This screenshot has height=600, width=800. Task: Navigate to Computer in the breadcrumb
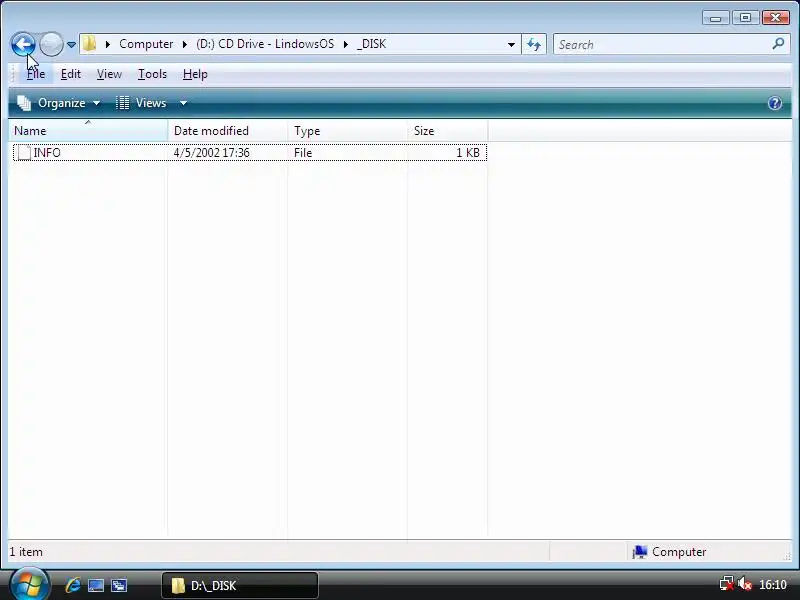pyautogui.click(x=146, y=44)
